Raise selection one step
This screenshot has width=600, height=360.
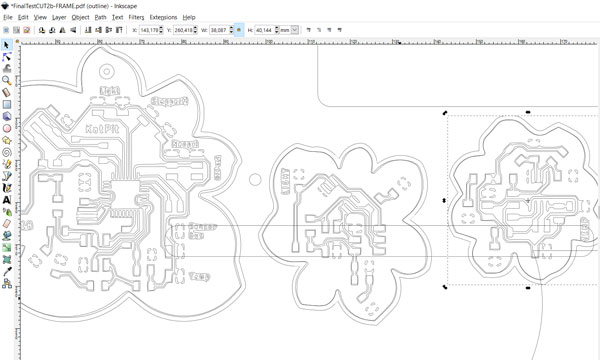109,29
